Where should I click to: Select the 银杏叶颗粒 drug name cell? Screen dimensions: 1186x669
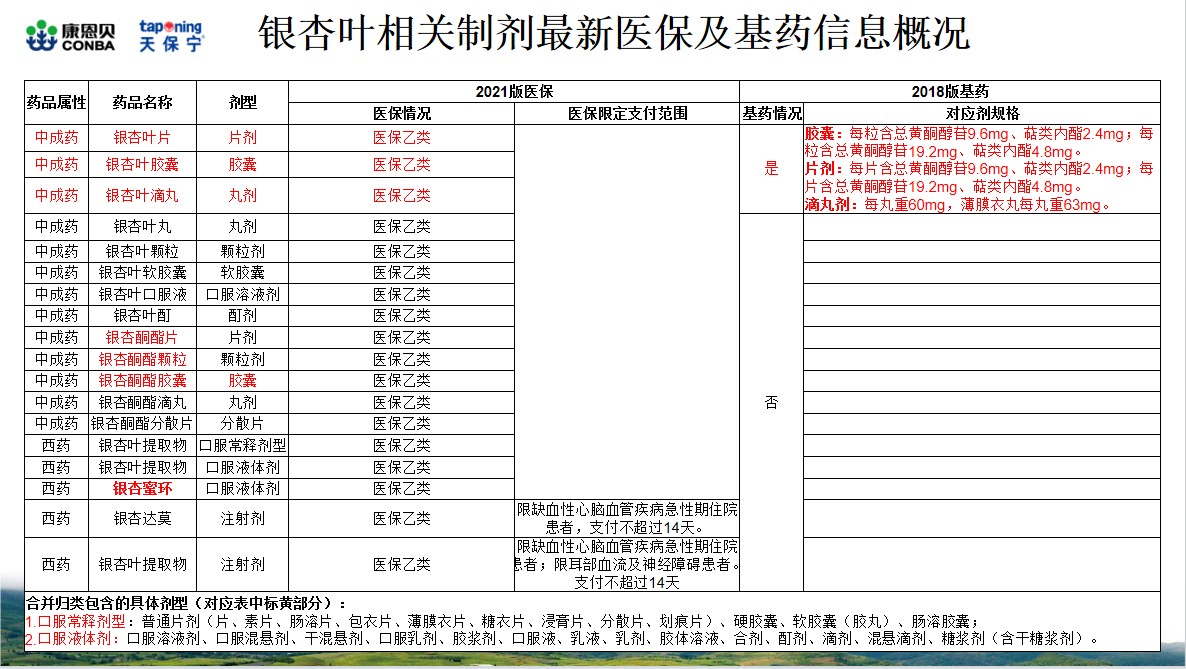[142, 251]
